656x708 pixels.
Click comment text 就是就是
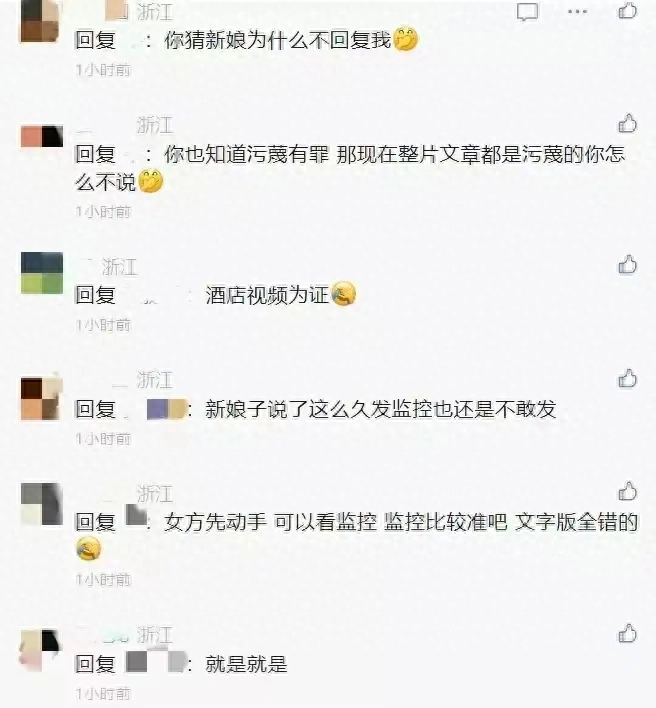coord(246,664)
